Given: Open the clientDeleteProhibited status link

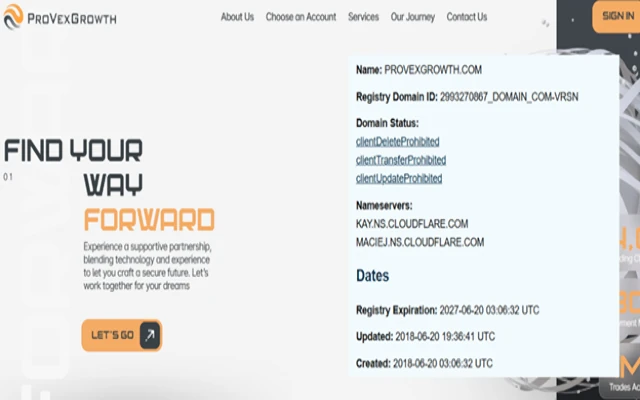Looking at the screenshot, I should (397, 142).
